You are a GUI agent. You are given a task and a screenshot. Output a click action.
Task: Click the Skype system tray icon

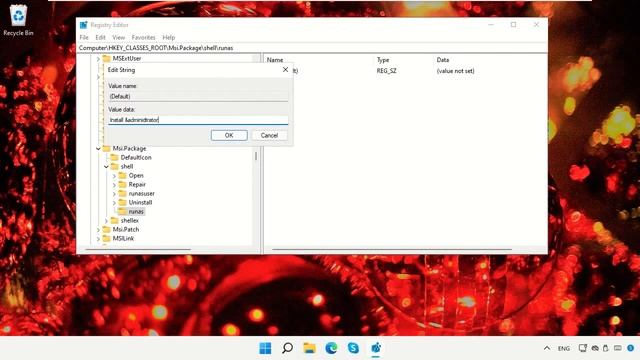630,348
